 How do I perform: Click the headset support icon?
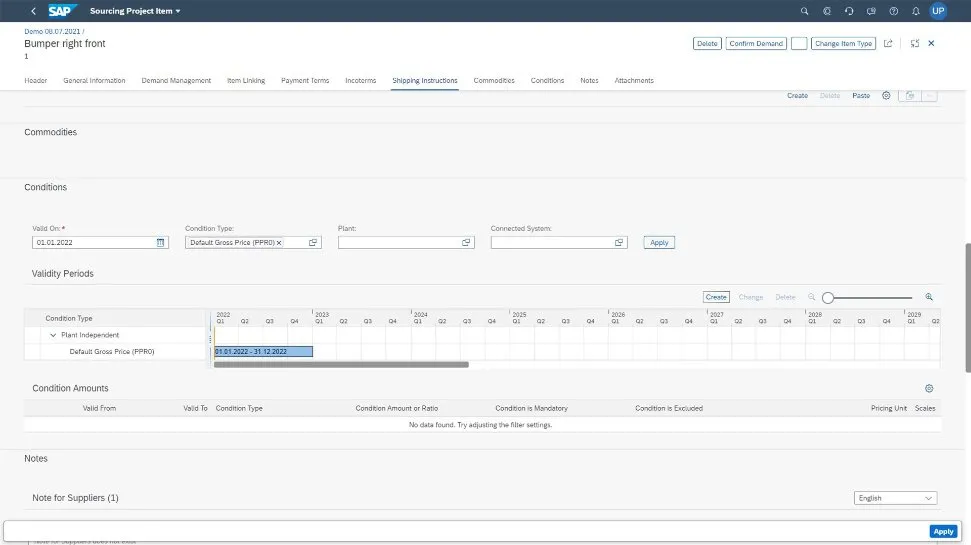pos(849,11)
